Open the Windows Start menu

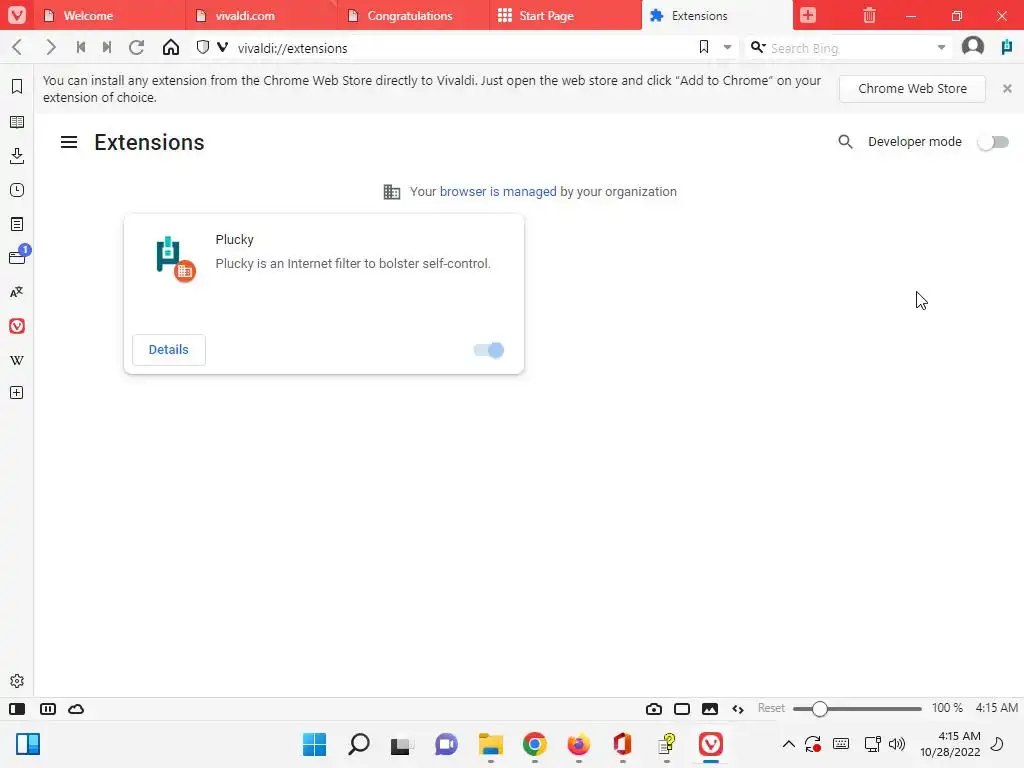point(314,744)
